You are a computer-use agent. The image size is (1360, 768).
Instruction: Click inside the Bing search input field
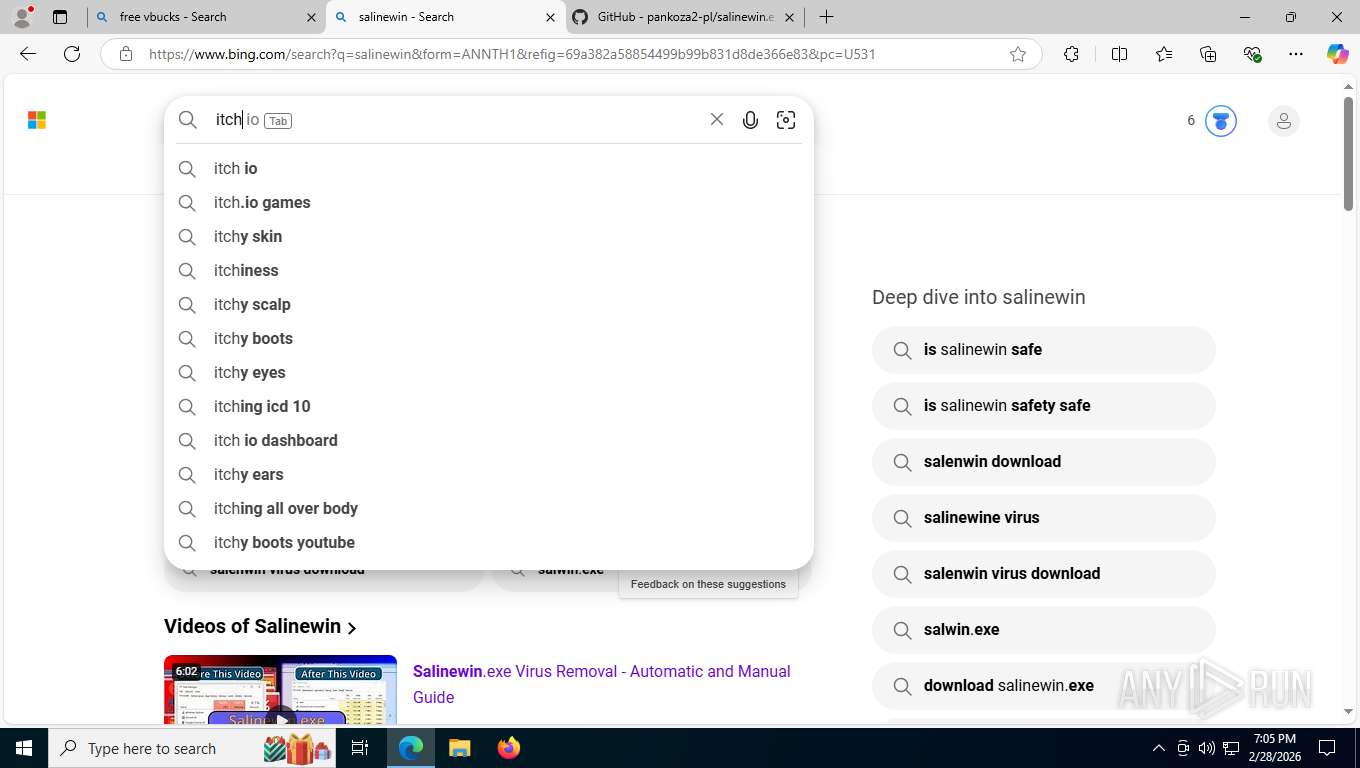point(455,120)
